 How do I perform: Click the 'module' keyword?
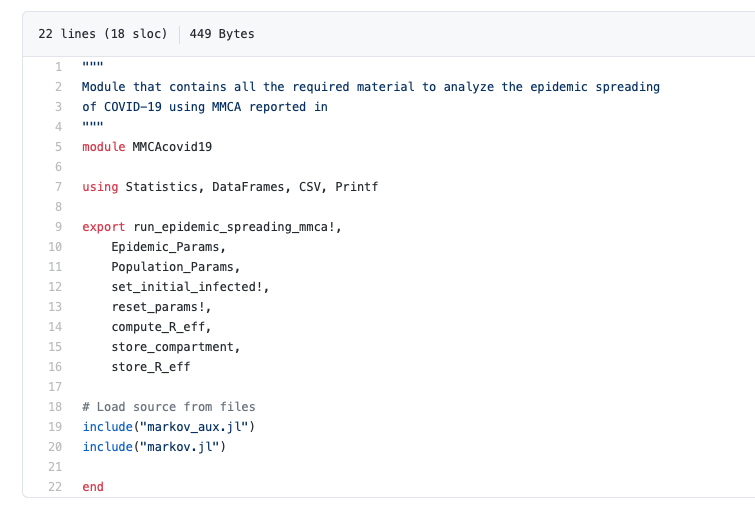(104, 146)
